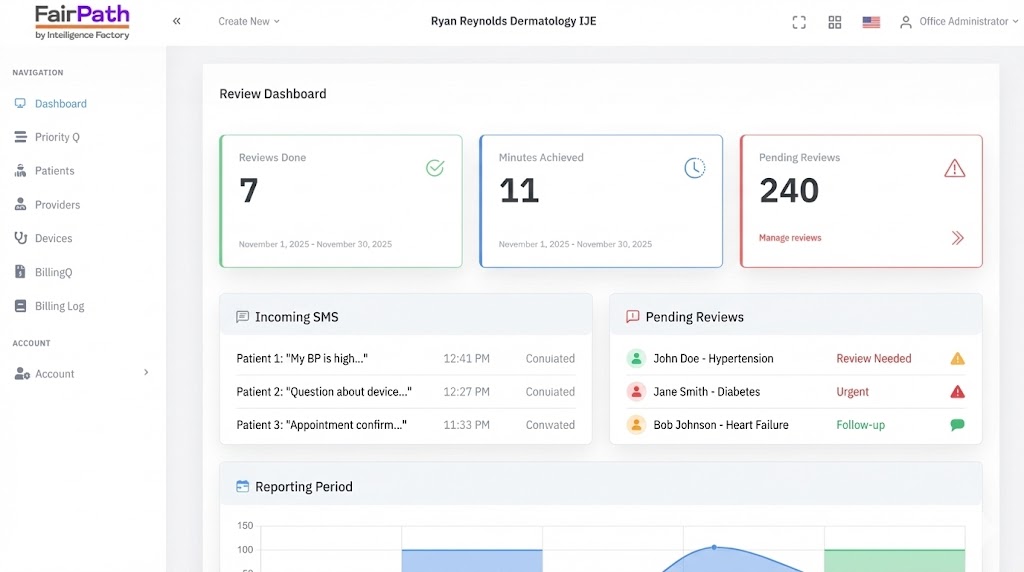Viewport: 1024px width, 572px height.
Task: Click the green bar in Reporting Period chart
Action: [x=894, y=560]
